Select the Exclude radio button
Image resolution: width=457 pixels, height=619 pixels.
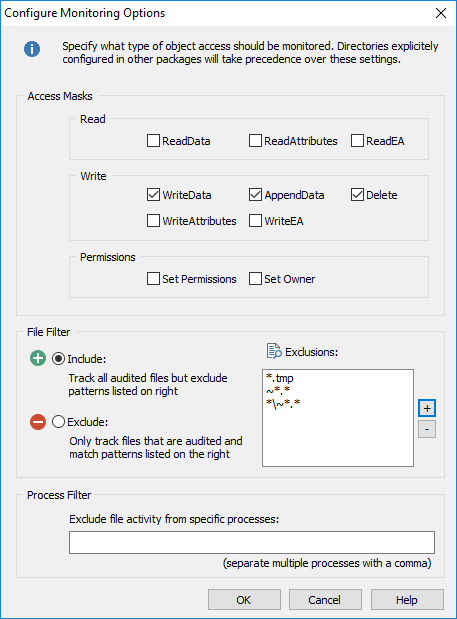point(58,422)
